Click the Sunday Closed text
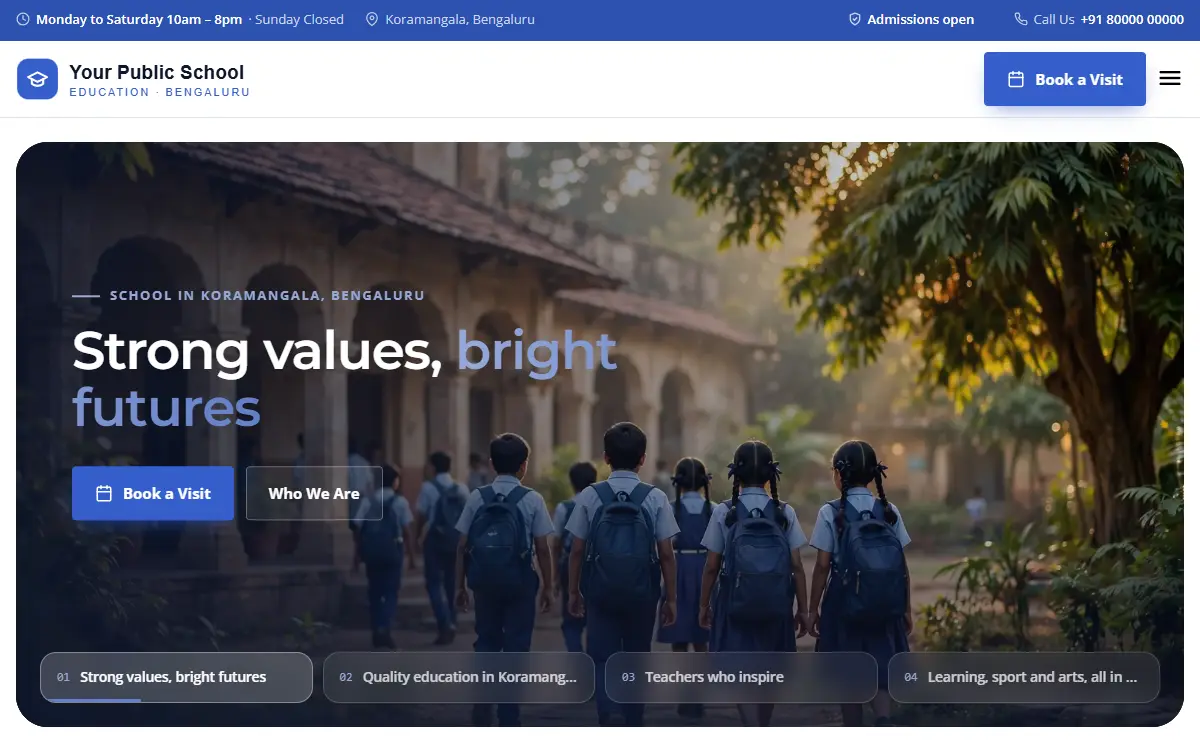1200x750 pixels. click(299, 19)
